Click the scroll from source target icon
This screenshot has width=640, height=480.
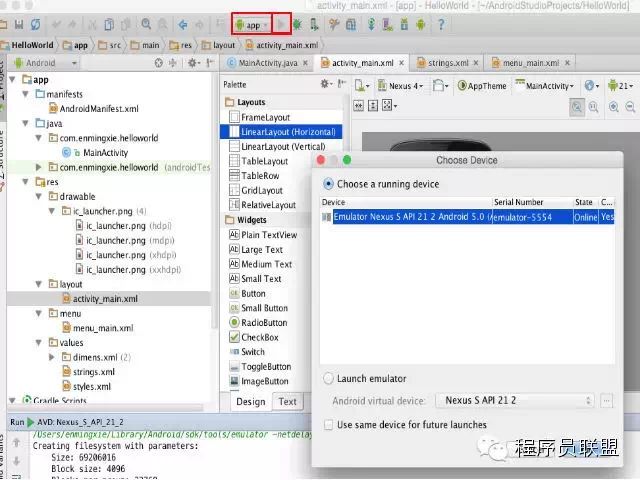(x=158, y=63)
